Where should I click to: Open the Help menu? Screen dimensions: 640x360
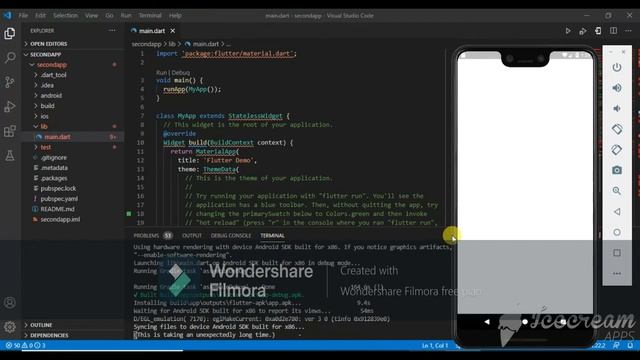pos(175,16)
